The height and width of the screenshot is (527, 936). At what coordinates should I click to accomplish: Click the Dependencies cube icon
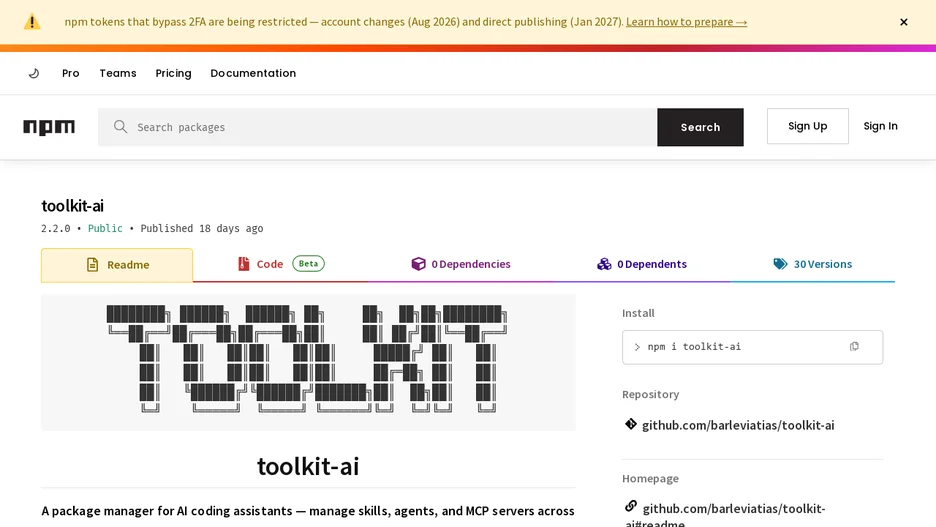(418, 264)
